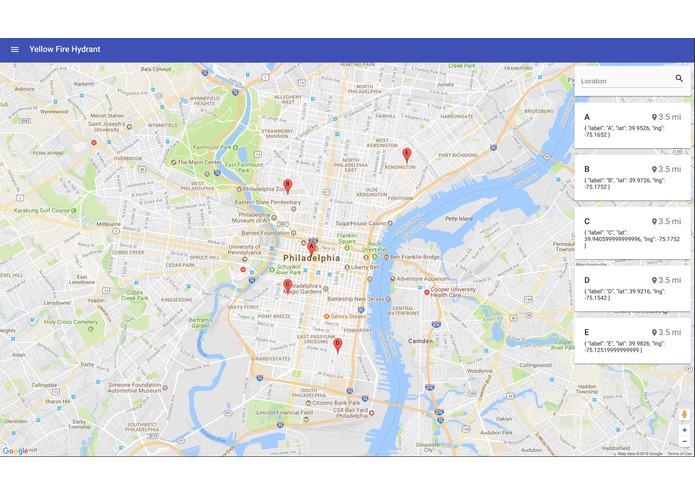Click the Google logo on map

pos(15,451)
